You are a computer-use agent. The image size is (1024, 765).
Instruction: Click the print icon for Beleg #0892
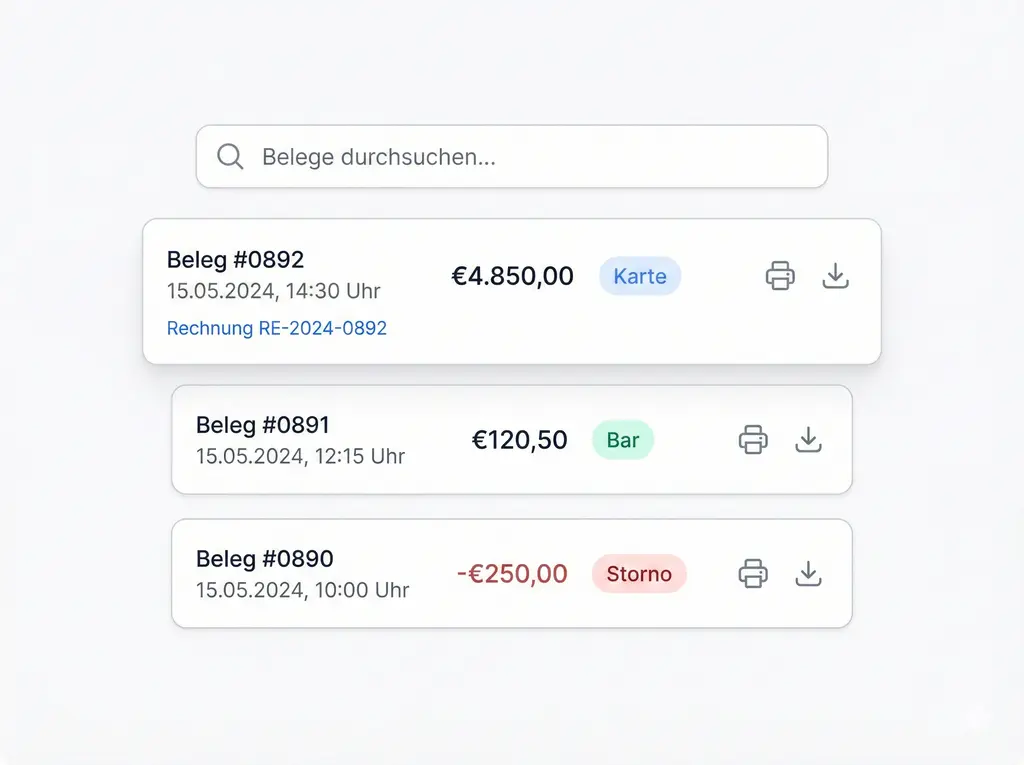[780, 276]
